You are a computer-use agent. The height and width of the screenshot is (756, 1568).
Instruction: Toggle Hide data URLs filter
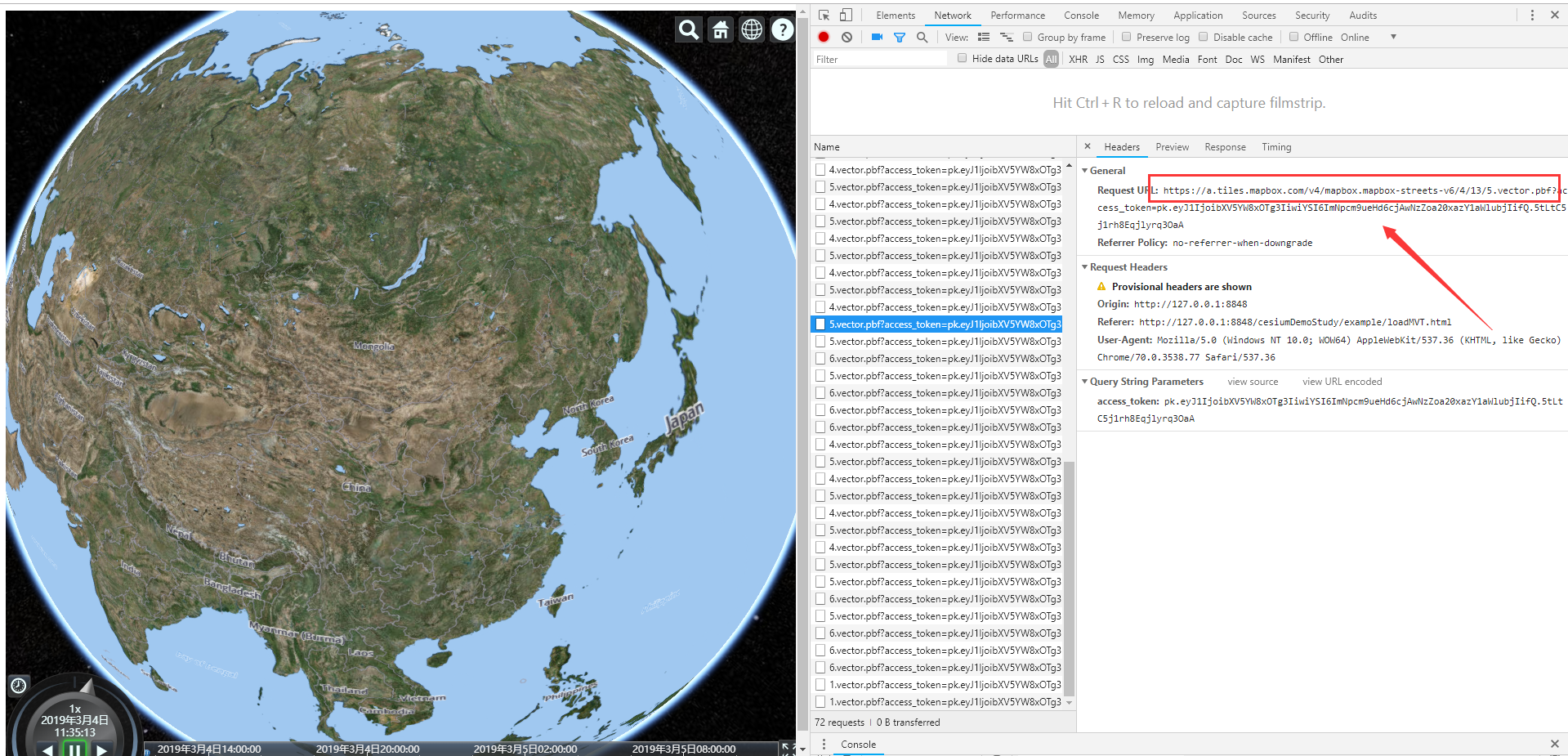[962, 58]
